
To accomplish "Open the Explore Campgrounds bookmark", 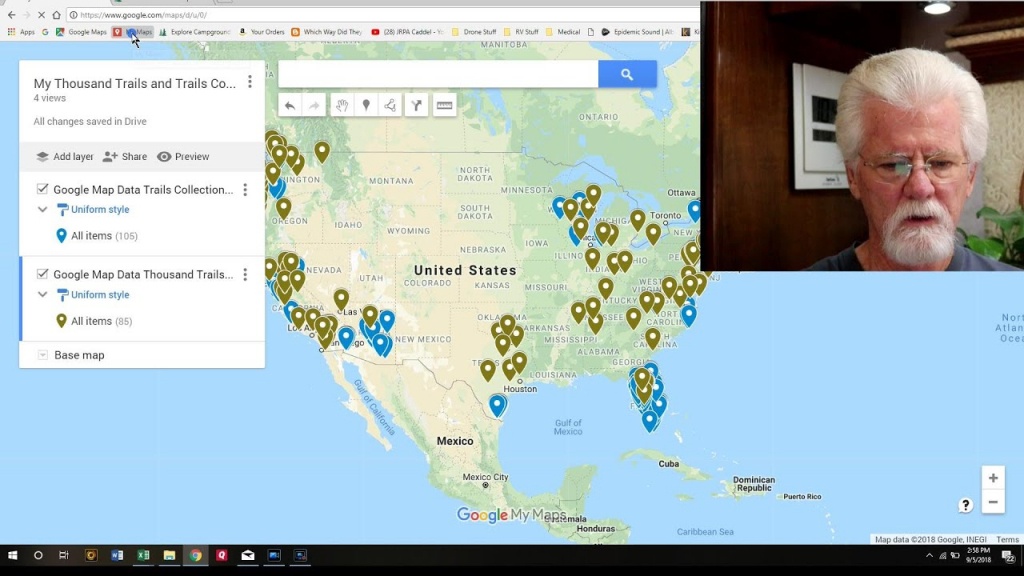I will click(195, 31).
